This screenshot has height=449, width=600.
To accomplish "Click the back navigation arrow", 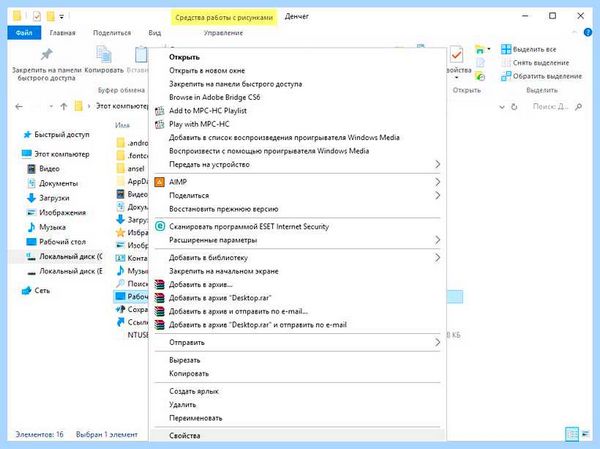I will [x=19, y=107].
